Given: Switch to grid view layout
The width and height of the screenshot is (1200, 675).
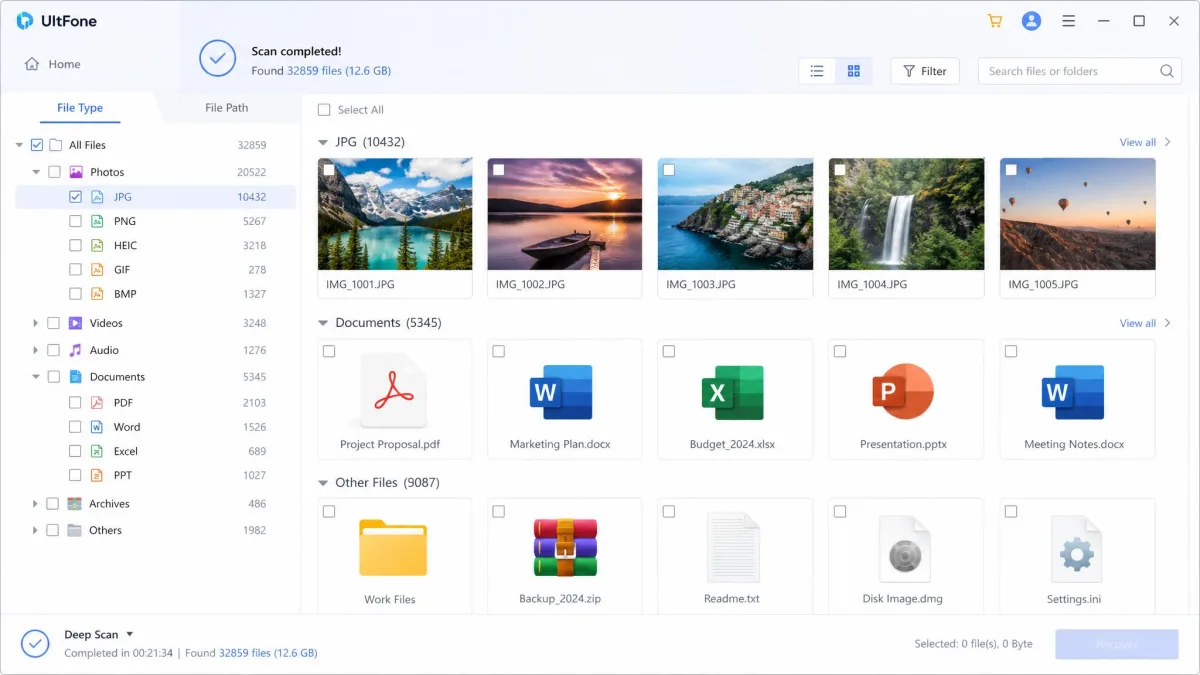Looking at the screenshot, I should coord(854,71).
